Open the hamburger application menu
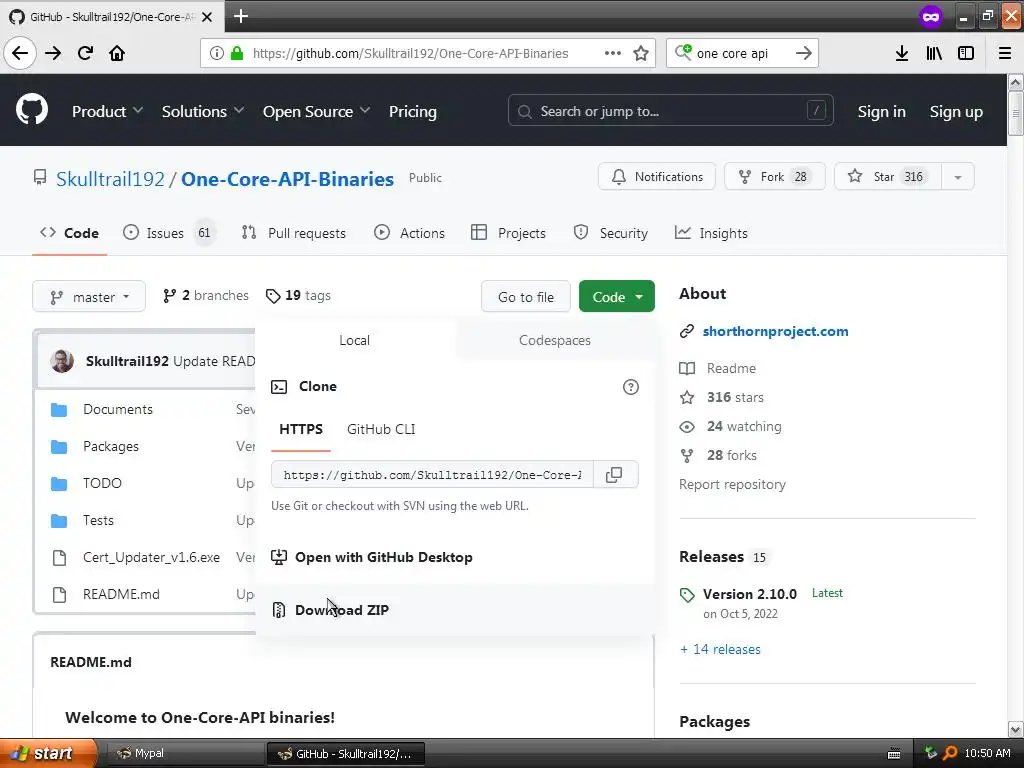Screen dimensions: 1024x768 [x=1004, y=53]
